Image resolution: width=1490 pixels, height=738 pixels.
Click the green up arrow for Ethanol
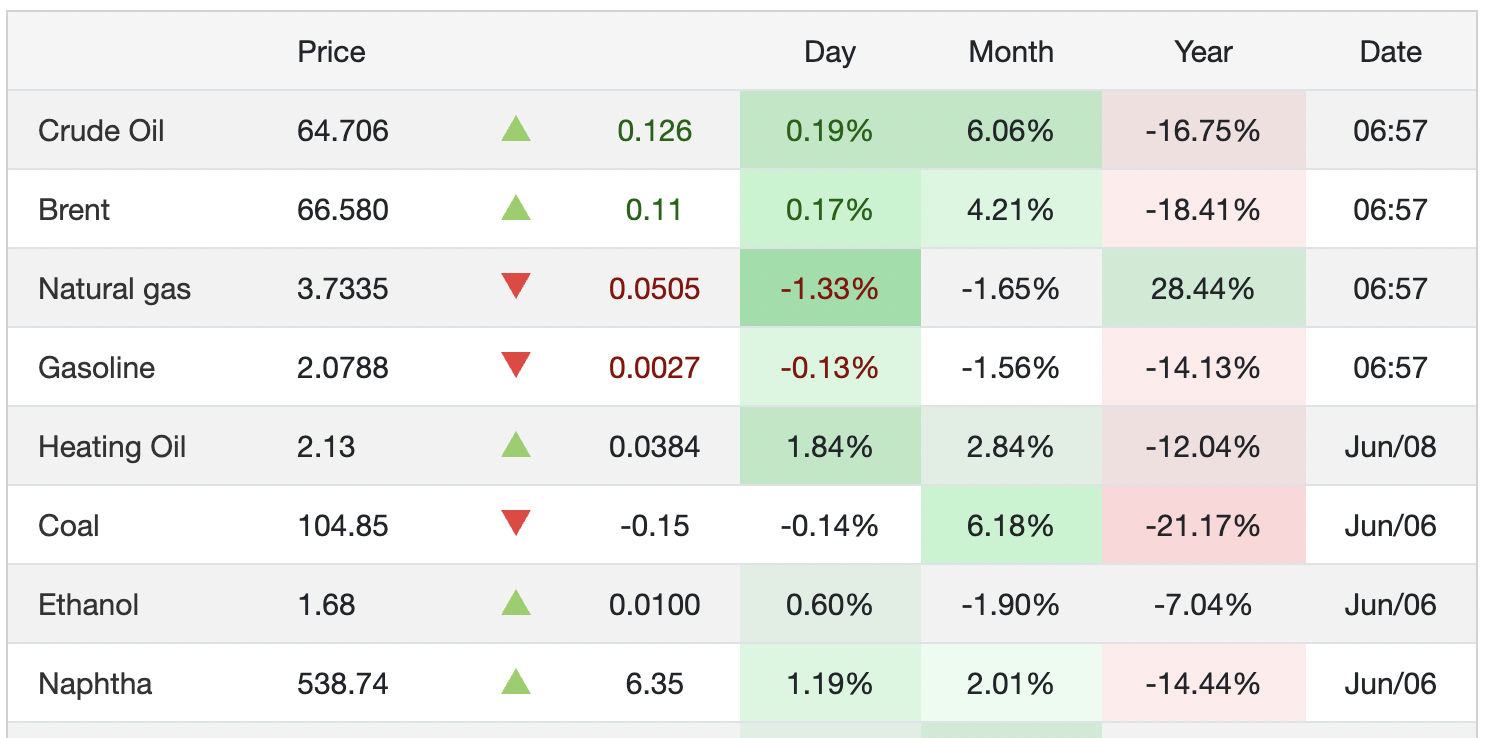click(x=516, y=602)
